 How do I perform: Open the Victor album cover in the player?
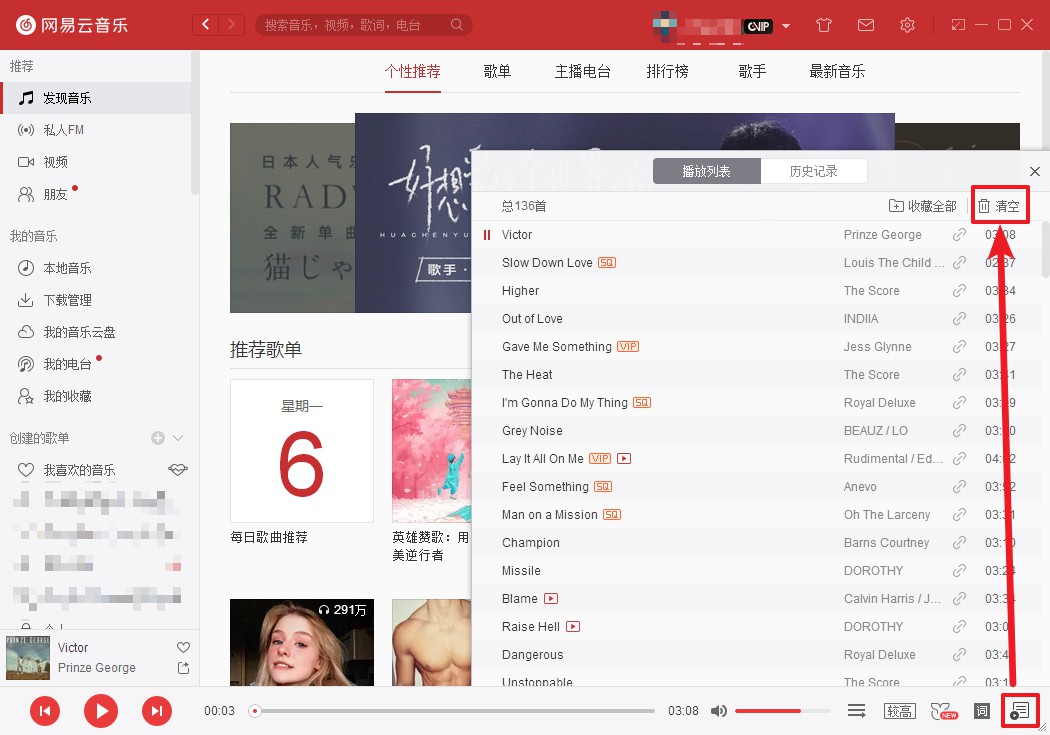click(x=28, y=657)
